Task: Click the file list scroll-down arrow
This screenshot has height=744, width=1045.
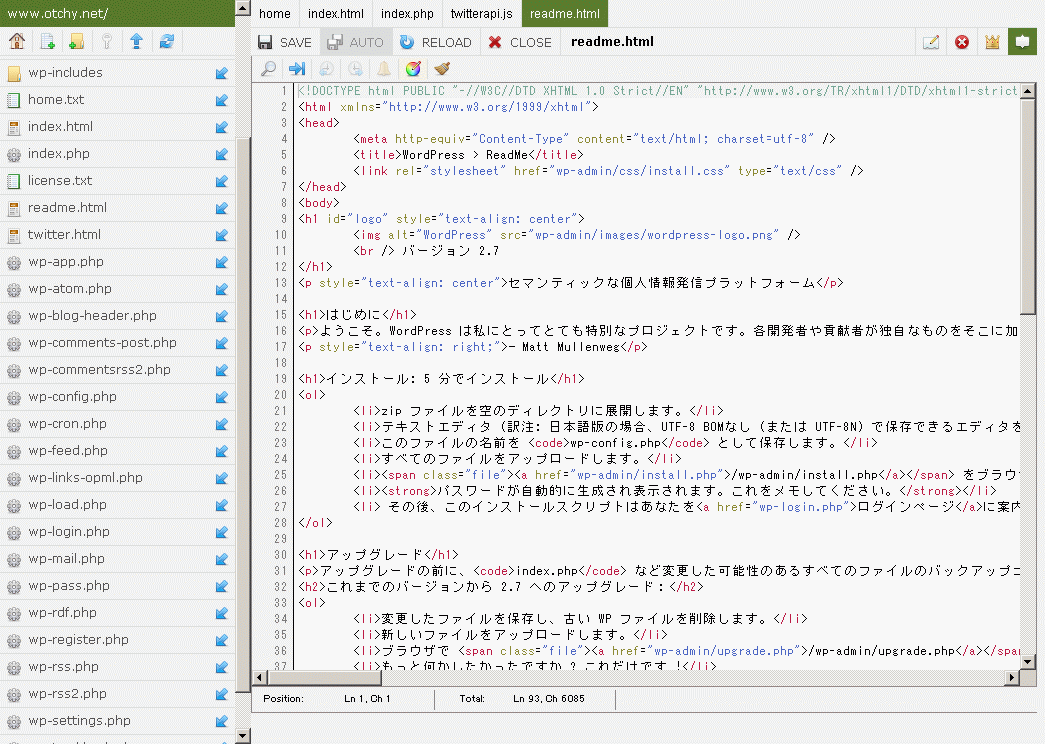Action: coord(243,736)
